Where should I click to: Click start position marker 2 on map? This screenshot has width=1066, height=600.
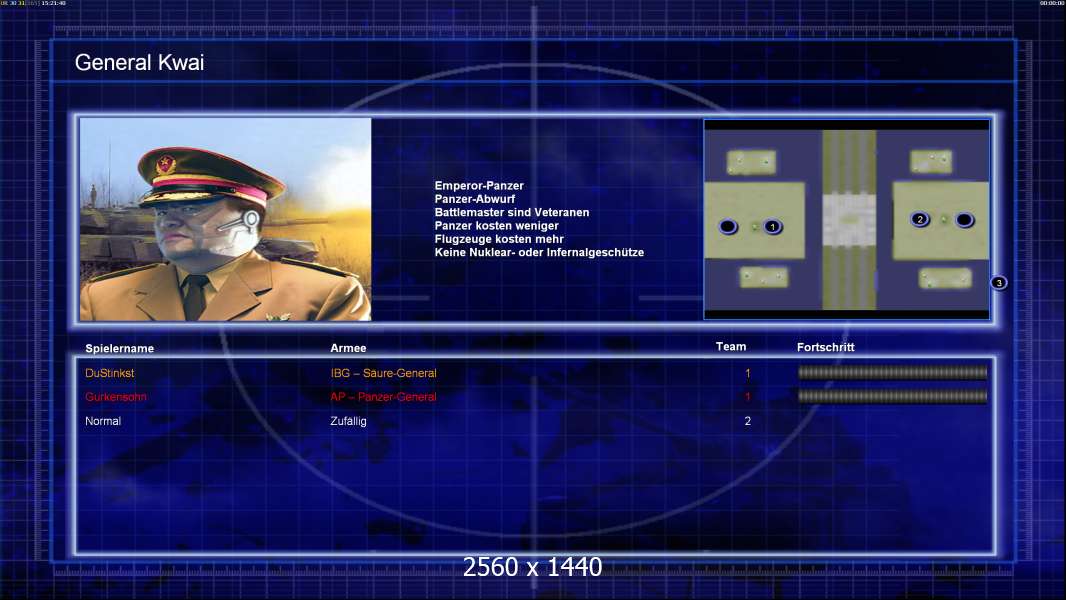click(920, 219)
